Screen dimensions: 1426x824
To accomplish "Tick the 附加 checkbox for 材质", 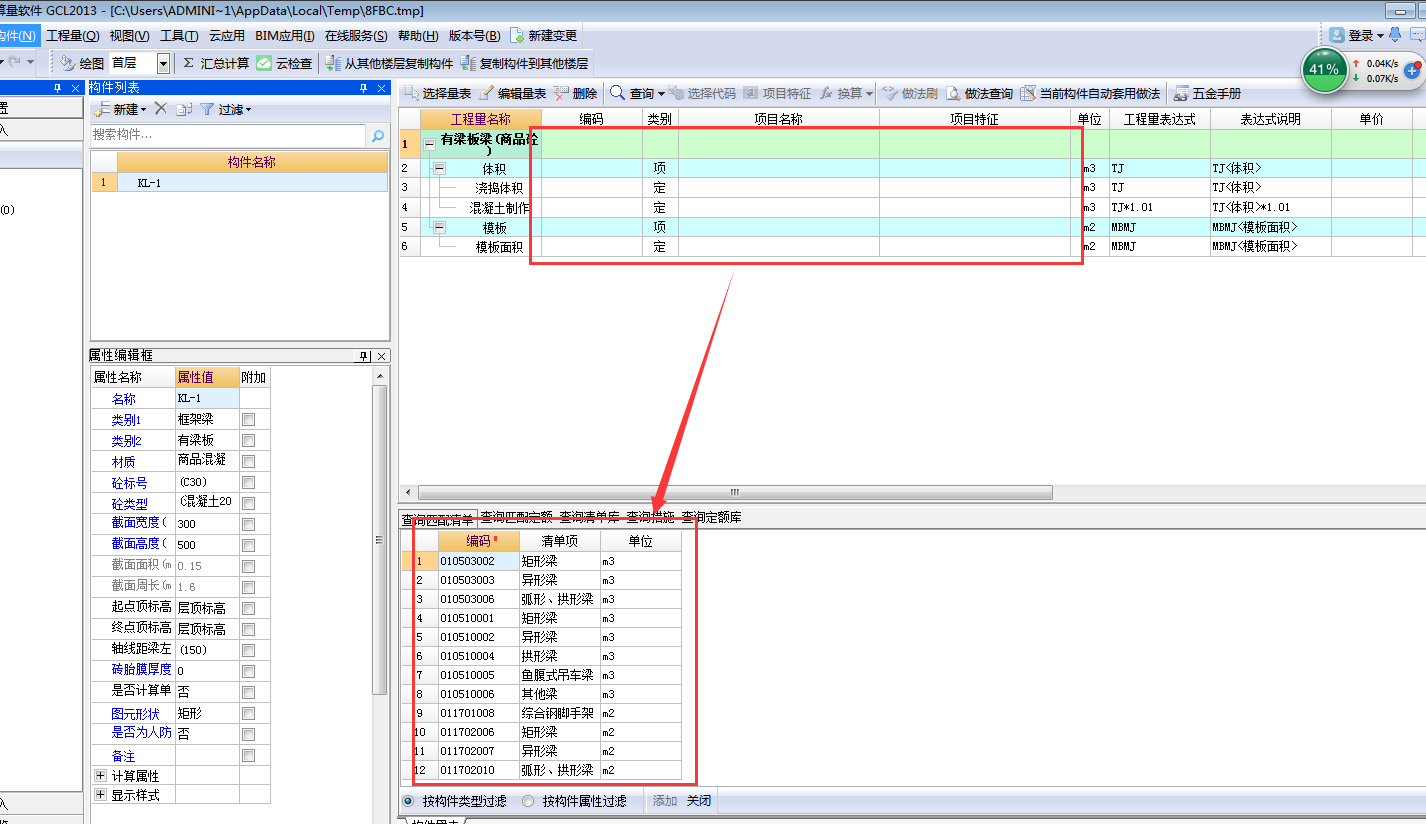I will pos(248,462).
